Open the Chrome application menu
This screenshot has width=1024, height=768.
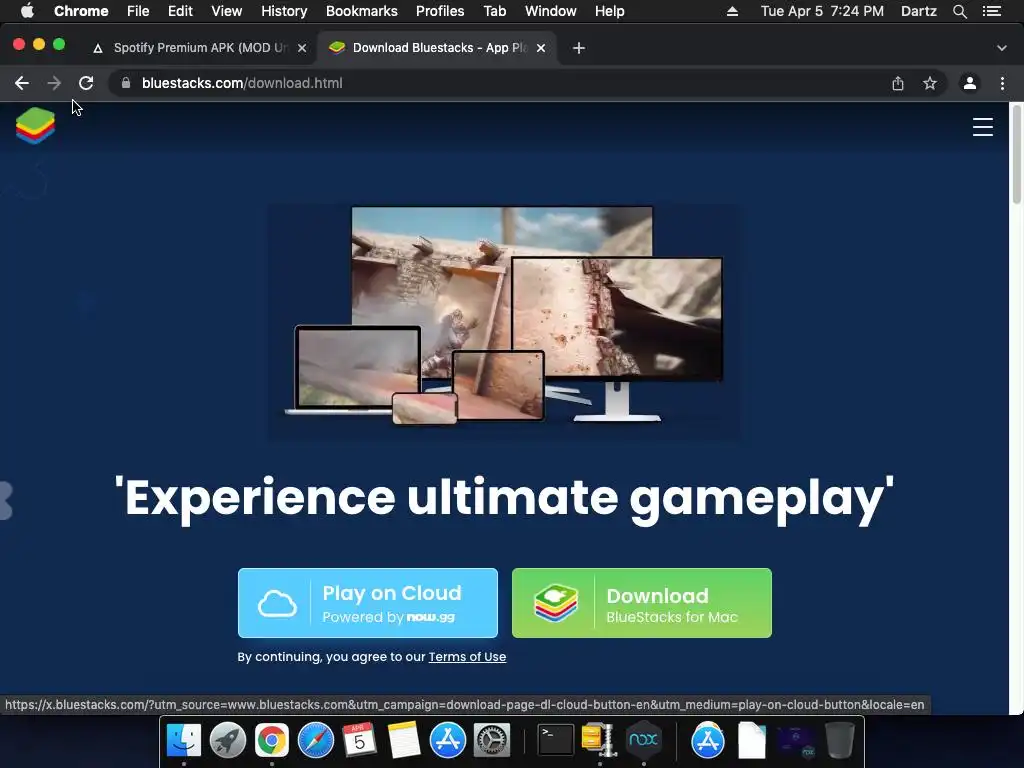click(81, 11)
